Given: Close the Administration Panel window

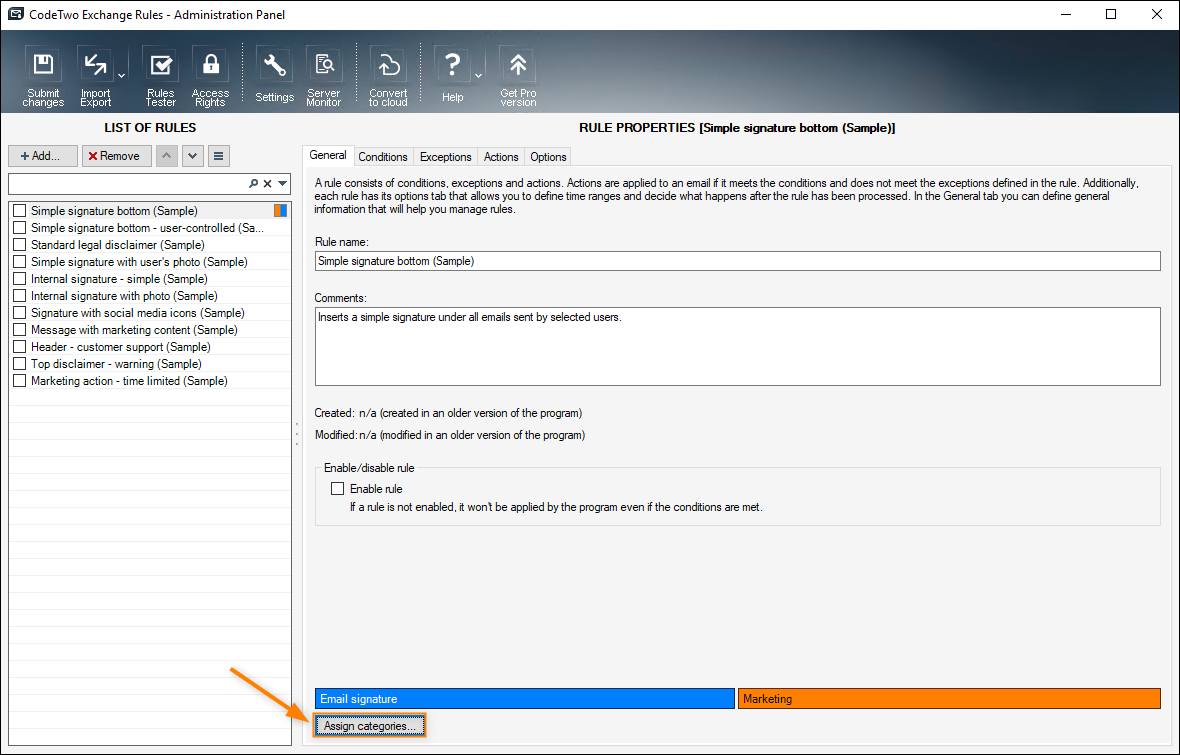Looking at the screenshot, I should [x=1157, y=14].
